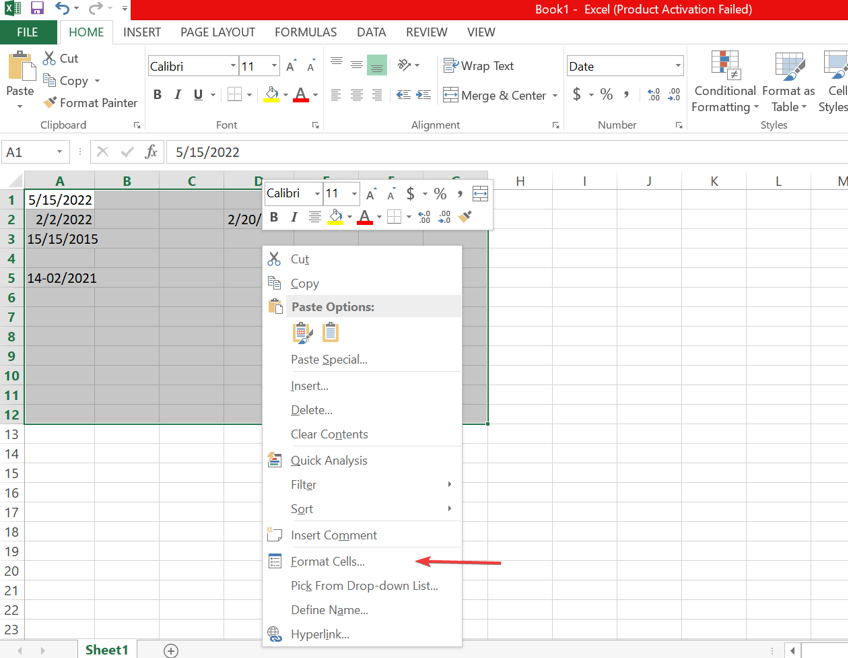848x658 pixels.
Task: Switch to the FORMULAS tab
Action: 306,32
